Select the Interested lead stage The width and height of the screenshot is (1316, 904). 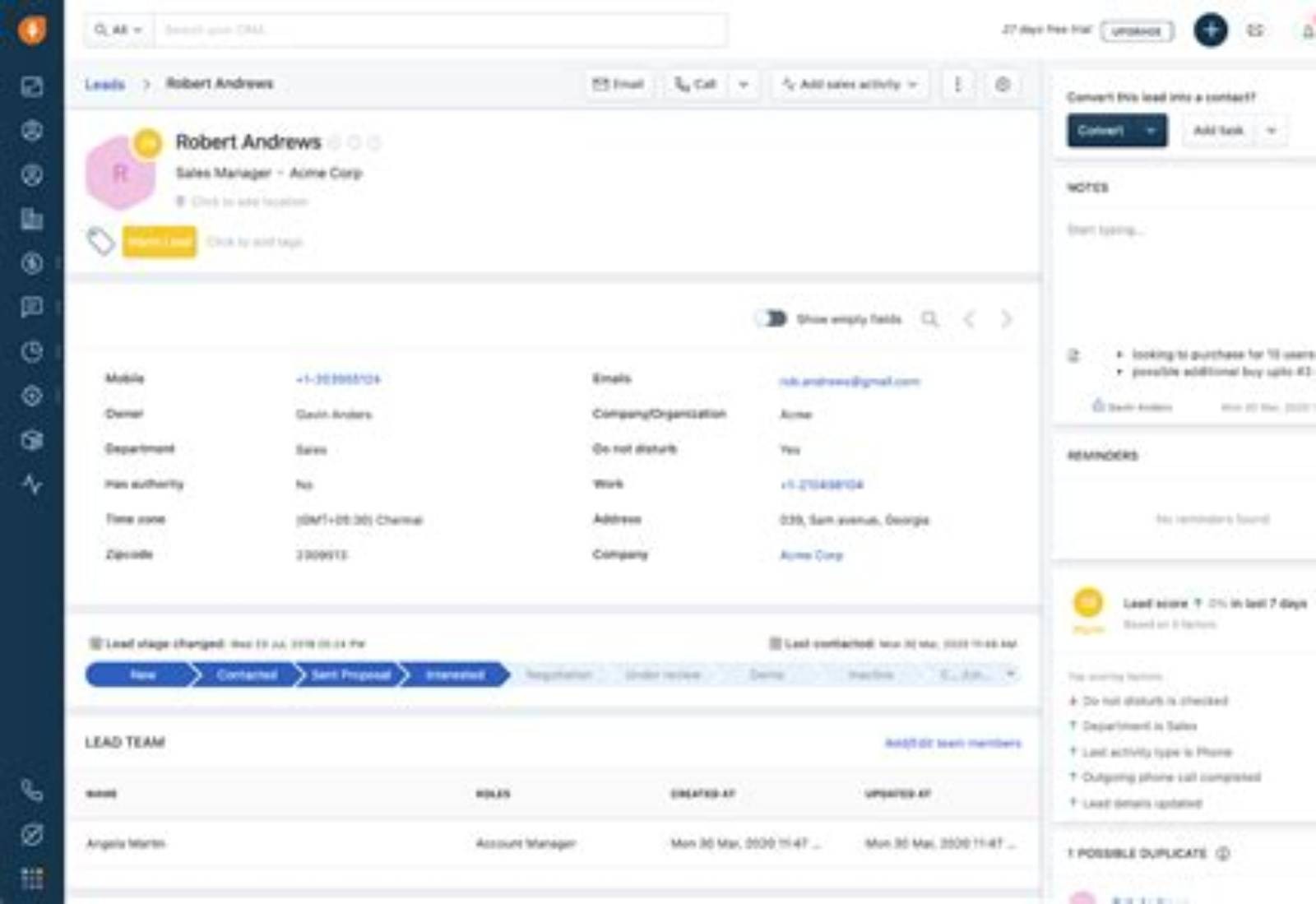point(455,675)
